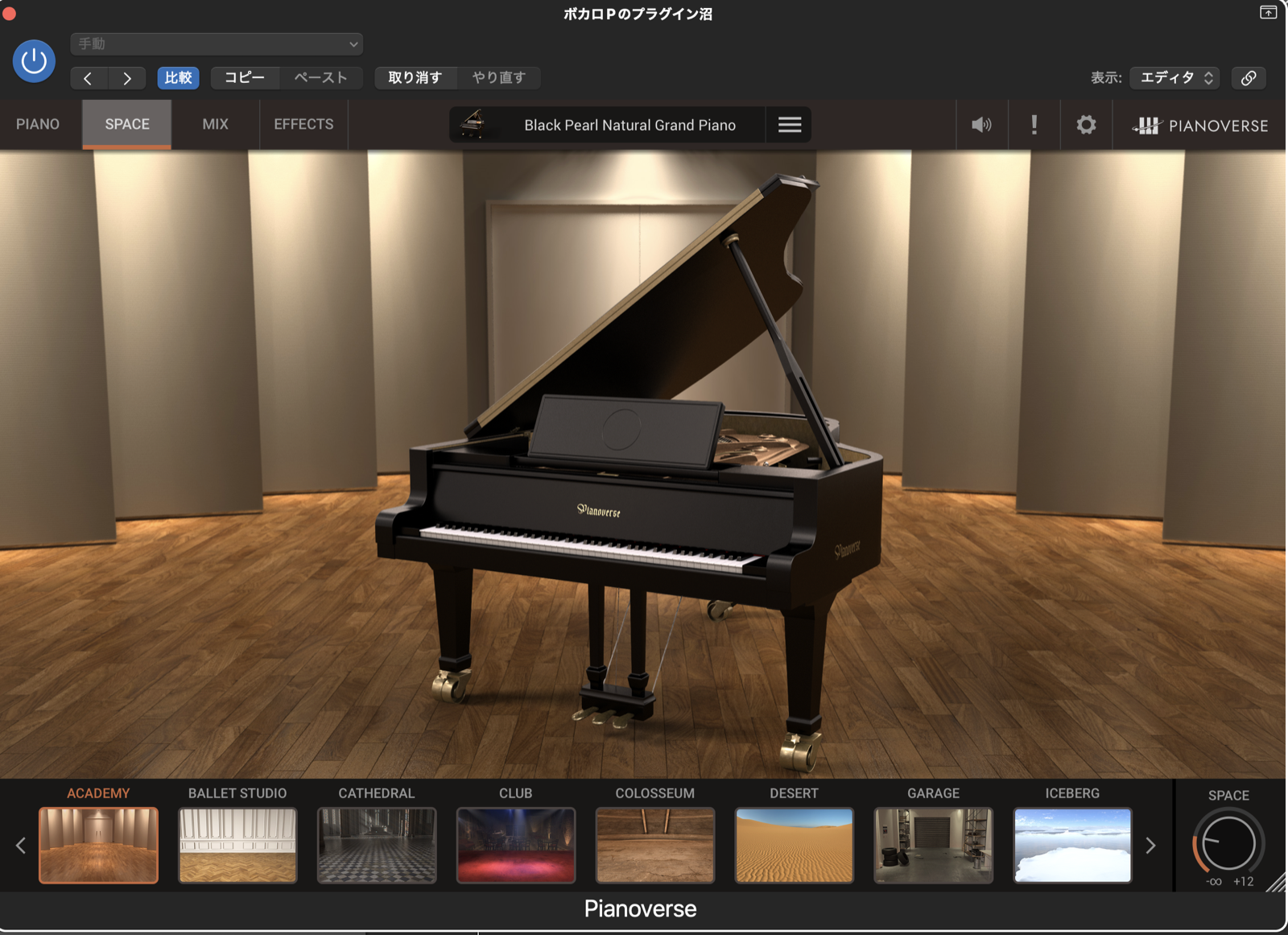Click the window expand icon in title bar

tap(1268, 12)
